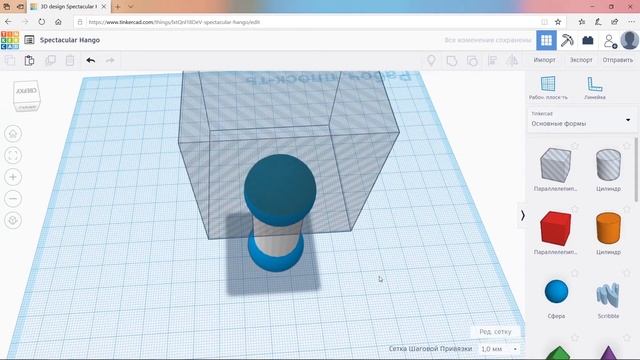
Task: Open the browser share icon
Action: point(615,22)
